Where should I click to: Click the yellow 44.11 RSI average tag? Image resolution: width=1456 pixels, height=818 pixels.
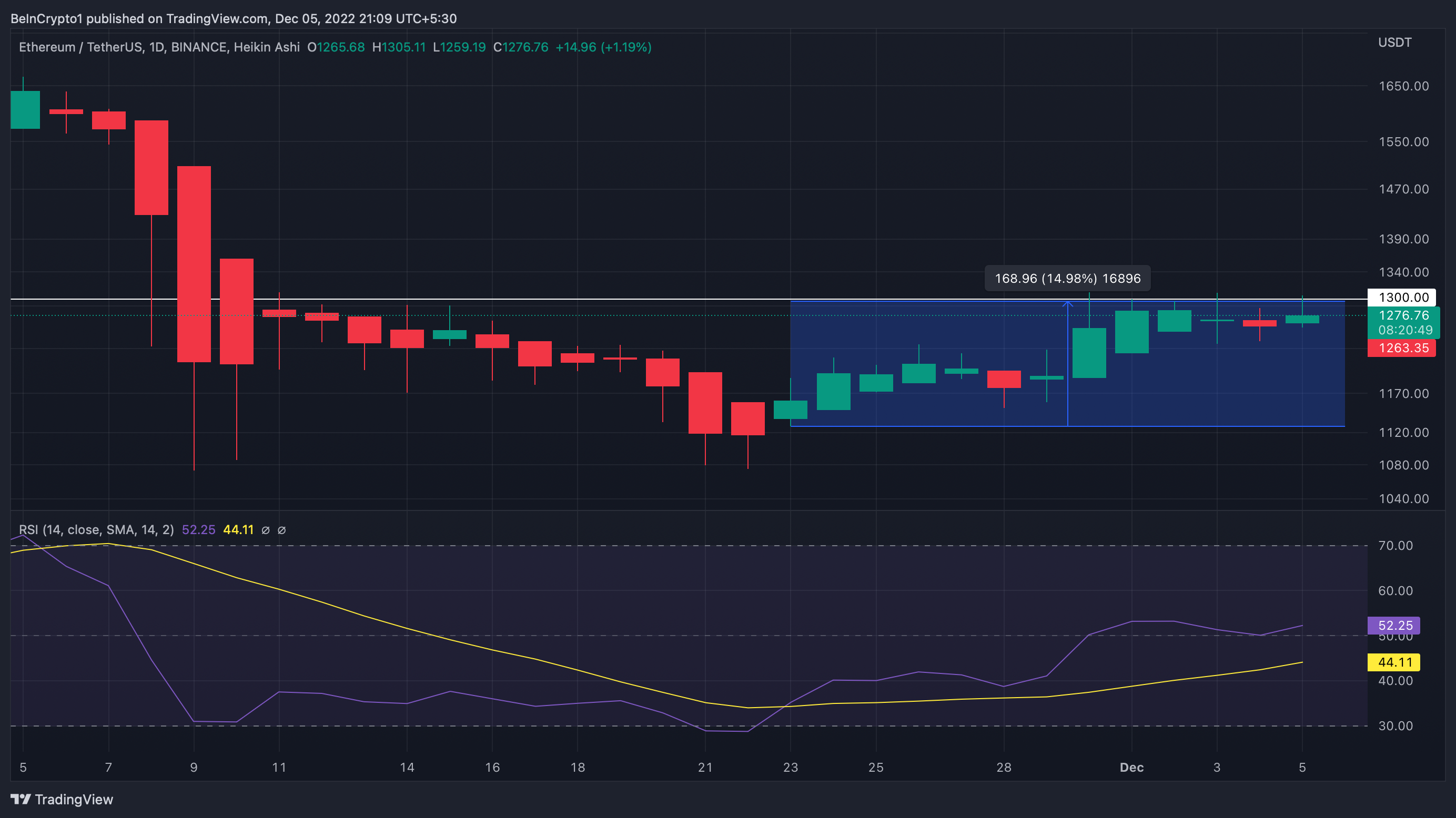pyautogui.click(x=1394, y=662)
